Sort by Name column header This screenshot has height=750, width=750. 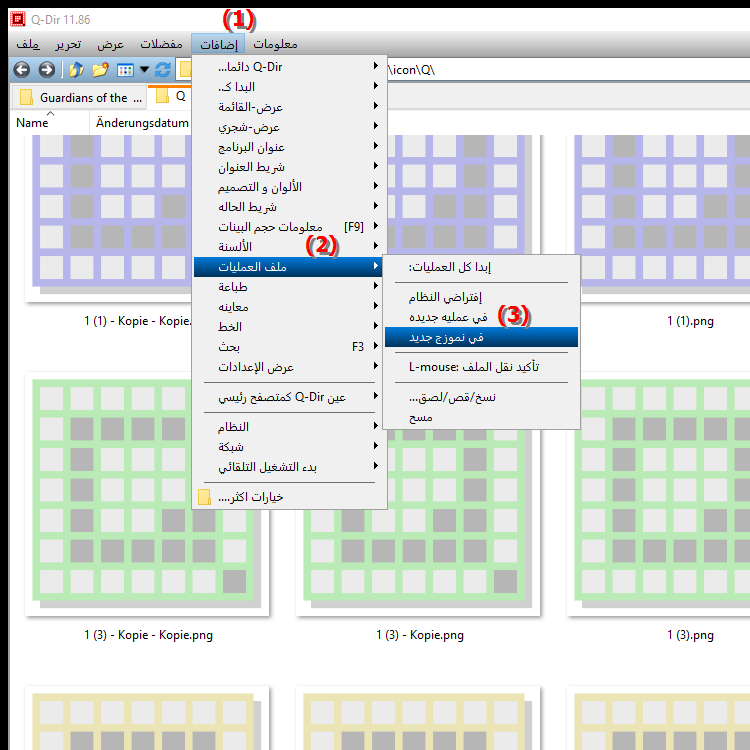(50, 123)
